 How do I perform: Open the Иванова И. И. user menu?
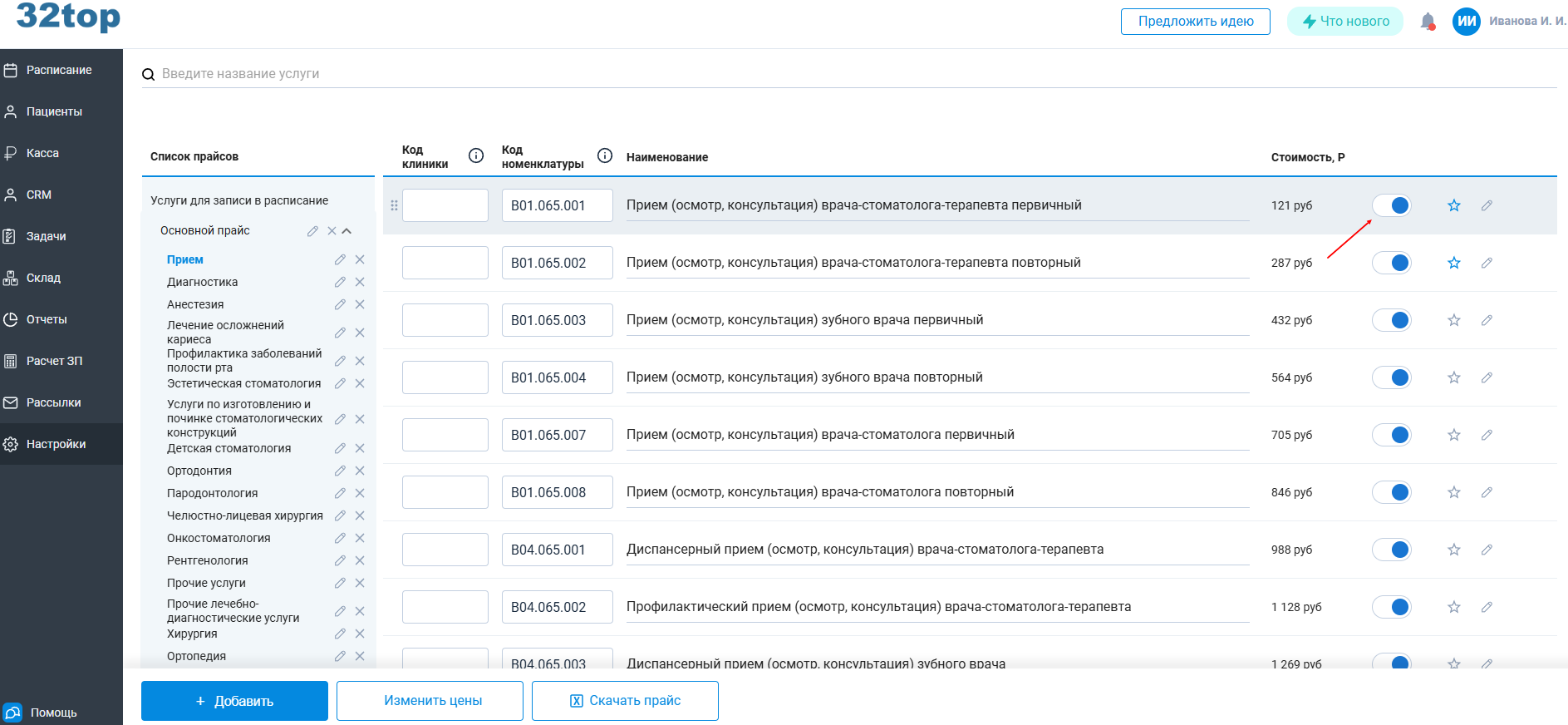1508,22
